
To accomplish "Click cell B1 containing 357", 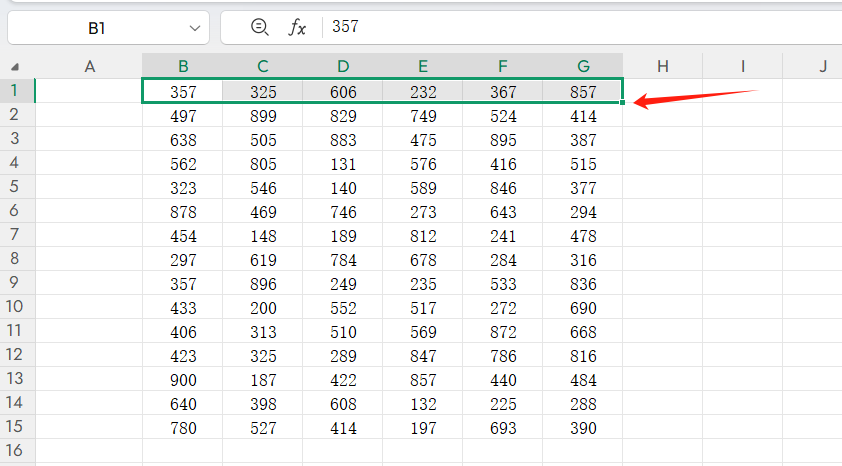I will tap(183, 91).
